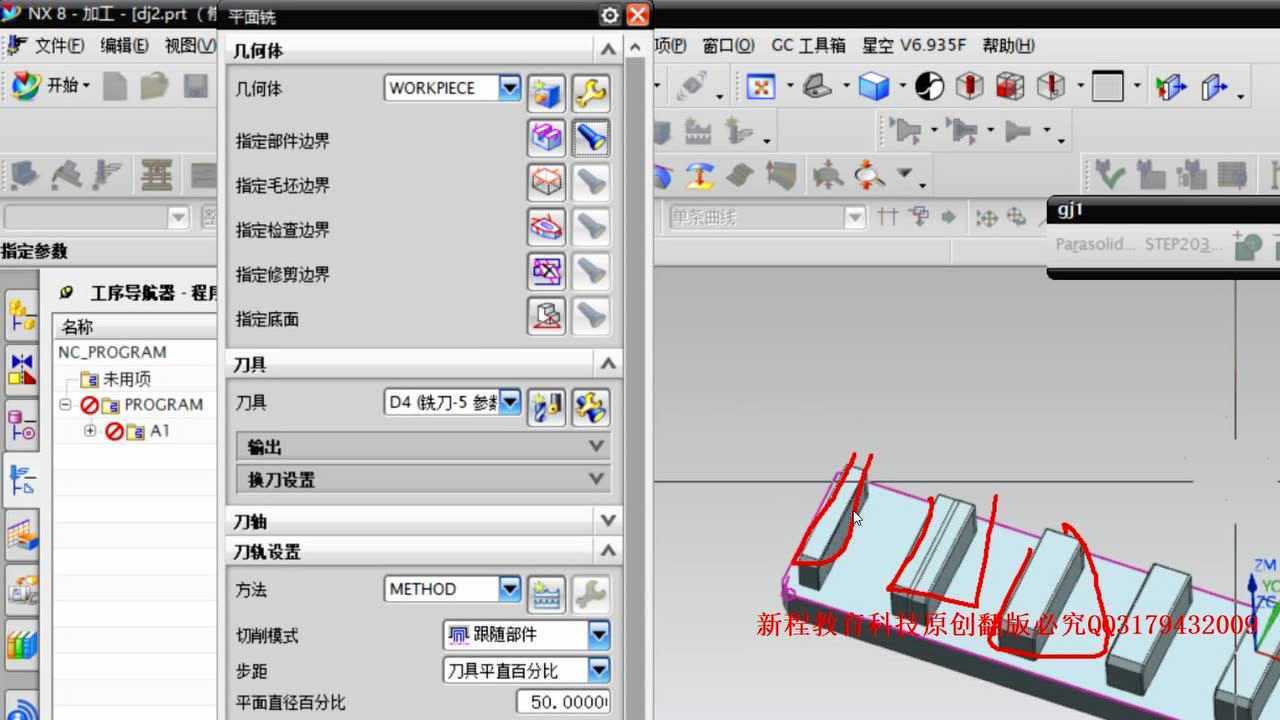Click the Start button in toolbar
Image resolution: width=1280 pixels, height=720 pixels.
[50, 86]
